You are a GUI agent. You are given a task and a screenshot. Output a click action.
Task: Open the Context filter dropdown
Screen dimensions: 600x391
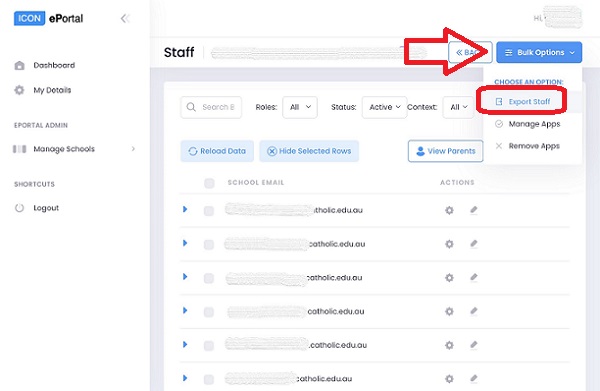tap(459, 107)
